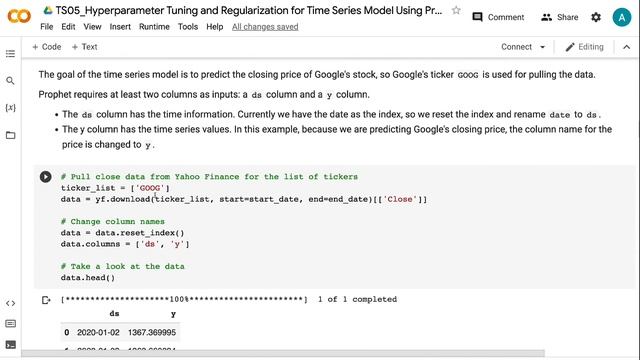640x360 pixels.
Task: Open the View menu
Action: point(92,27)
